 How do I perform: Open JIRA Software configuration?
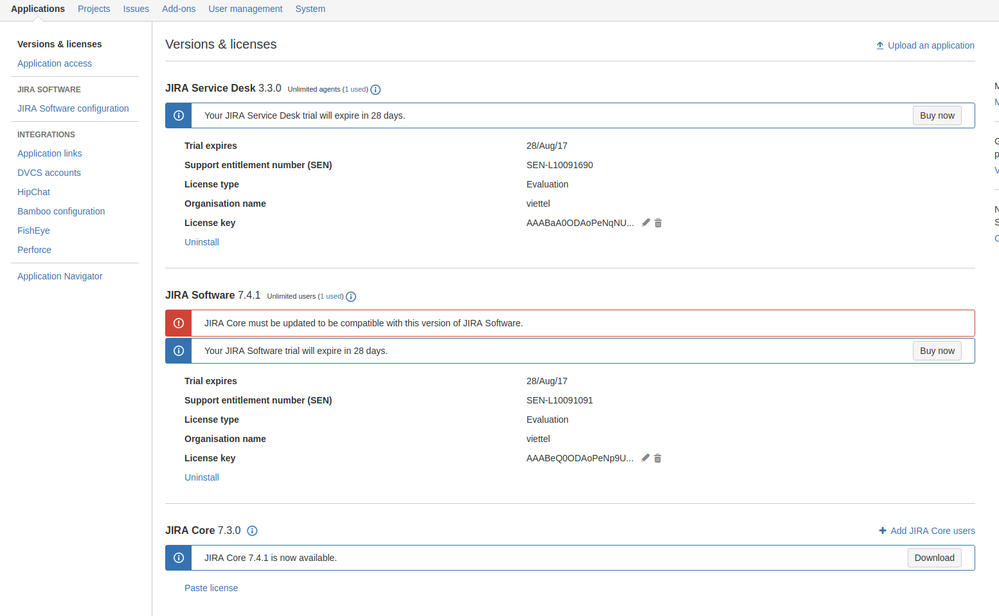tap(73, 108)
